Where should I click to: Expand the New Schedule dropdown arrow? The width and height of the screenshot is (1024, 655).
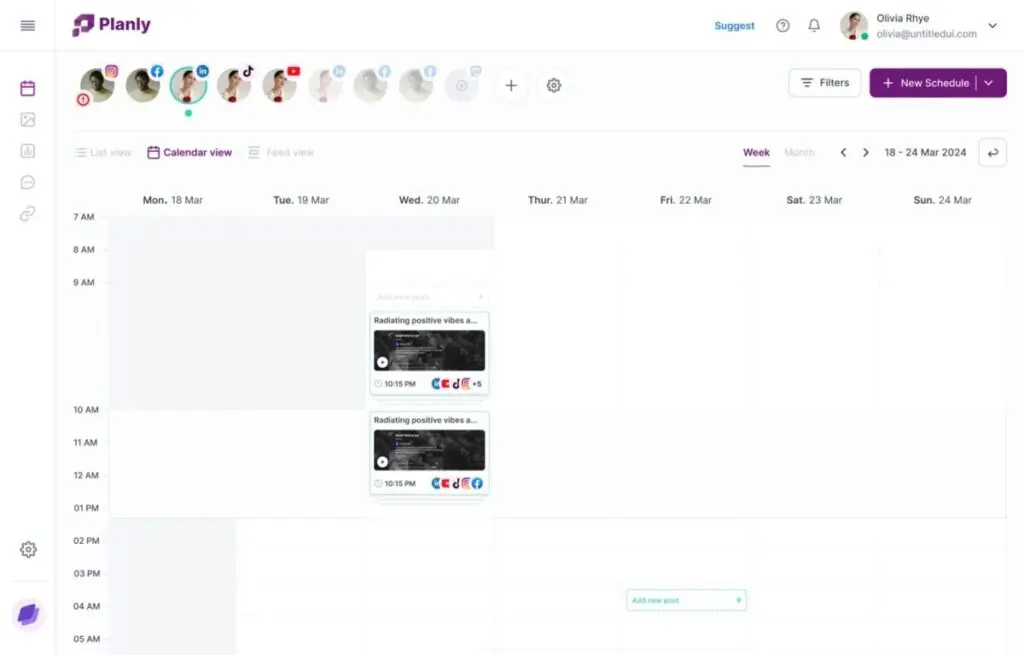pyautogui.click(x=989, y=83)
